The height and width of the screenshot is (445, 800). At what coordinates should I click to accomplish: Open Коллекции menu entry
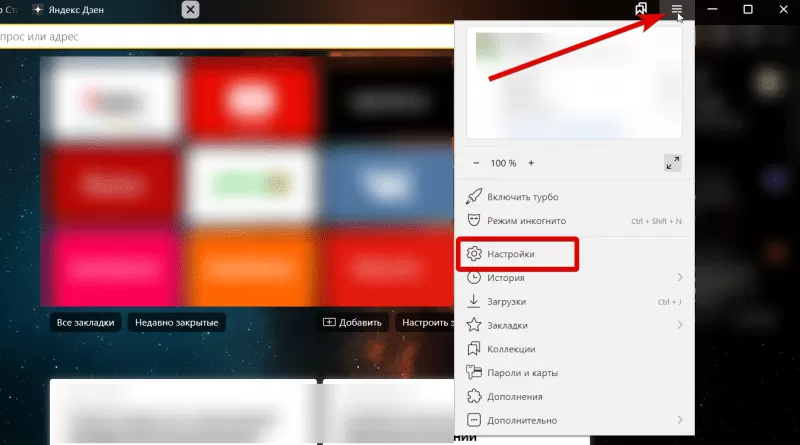[574, 349]
